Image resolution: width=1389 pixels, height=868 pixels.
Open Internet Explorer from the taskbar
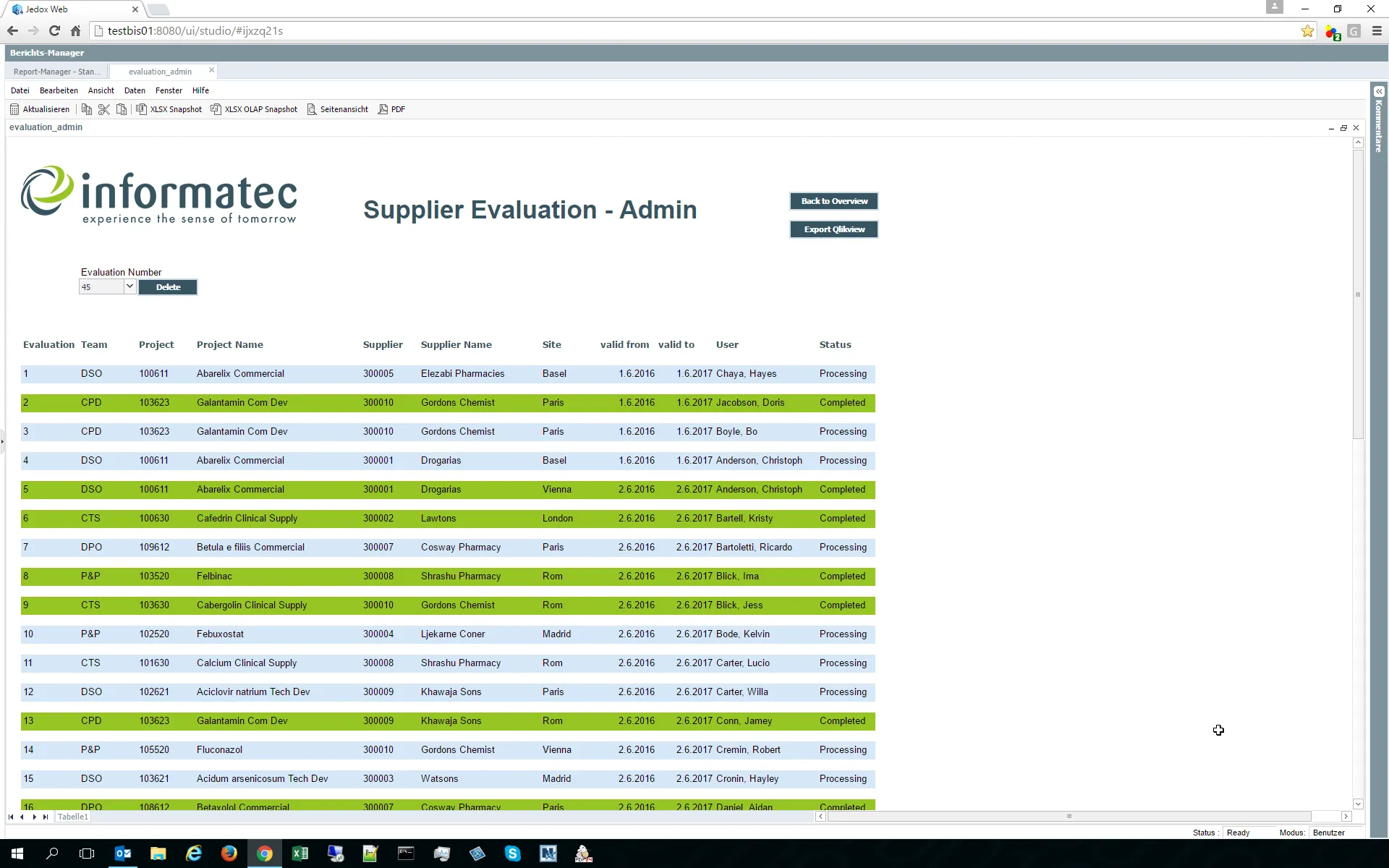click(x=194, y=854)
